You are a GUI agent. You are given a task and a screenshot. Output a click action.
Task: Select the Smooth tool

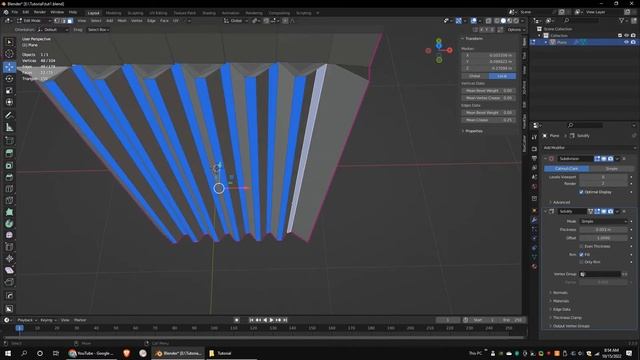coord(9,235)
